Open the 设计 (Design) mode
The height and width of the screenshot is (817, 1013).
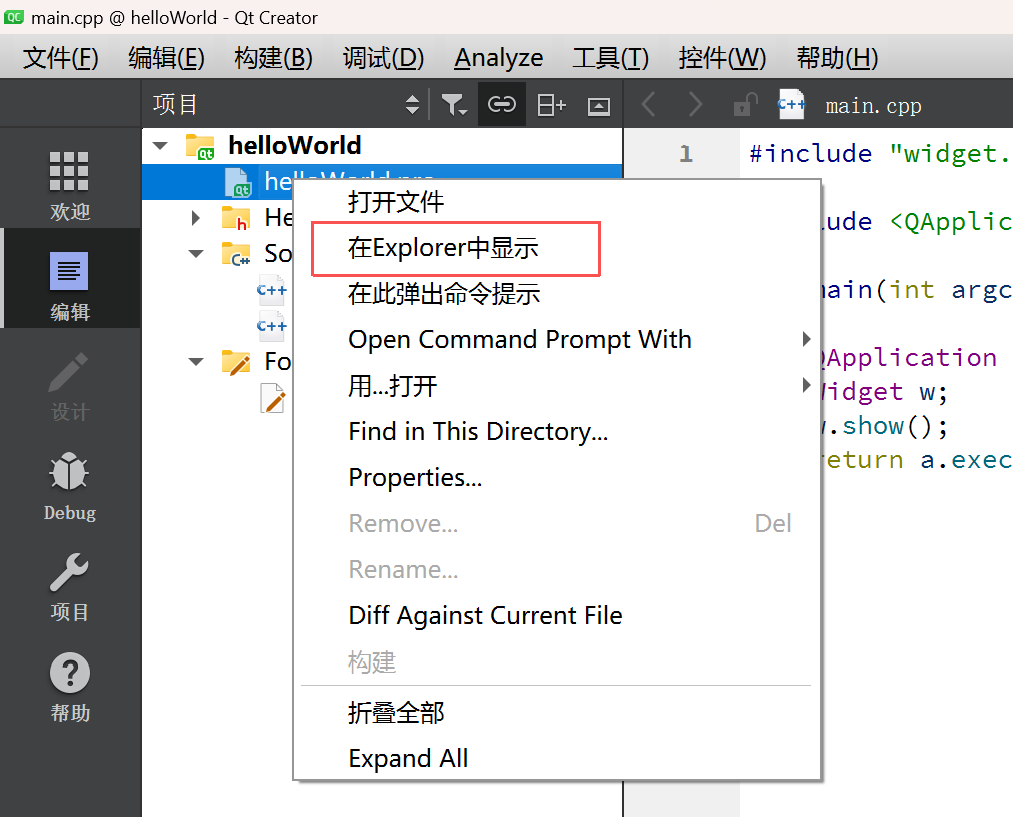[x=70, y=386]
